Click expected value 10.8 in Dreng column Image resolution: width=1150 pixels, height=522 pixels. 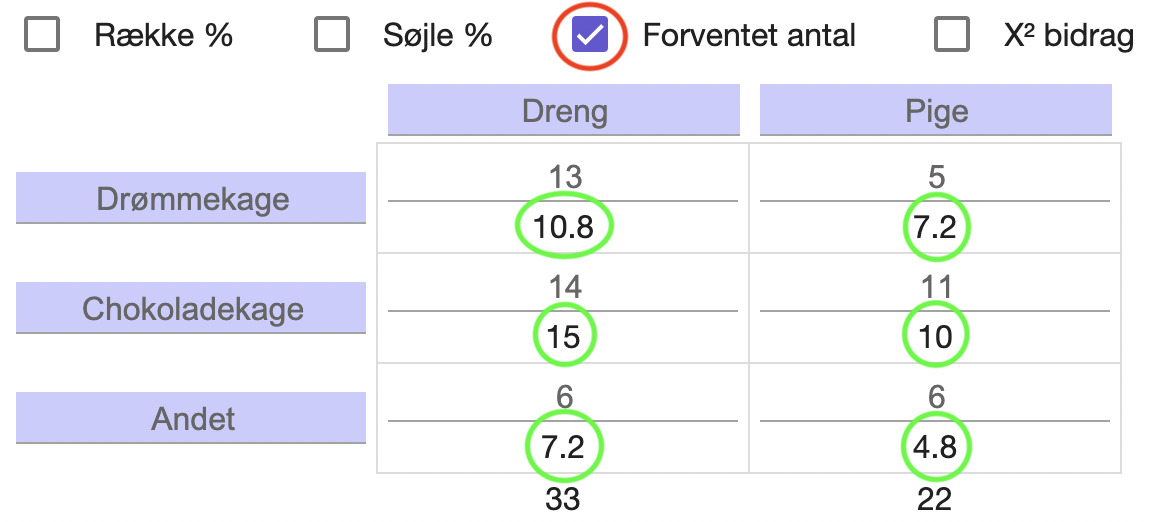coord(563,228)
